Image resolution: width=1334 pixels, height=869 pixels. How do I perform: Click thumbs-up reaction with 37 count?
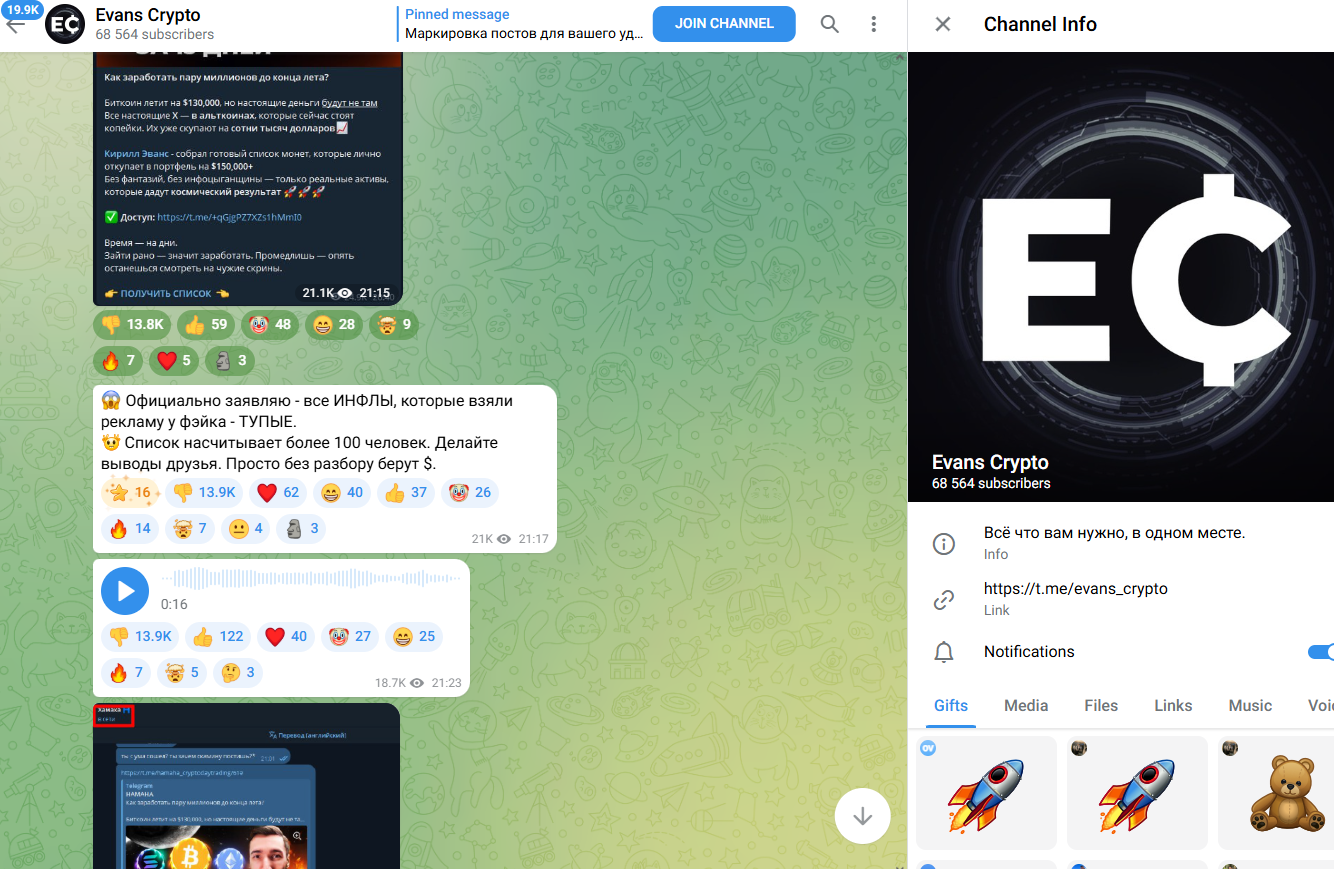click(x=406, y=492)
